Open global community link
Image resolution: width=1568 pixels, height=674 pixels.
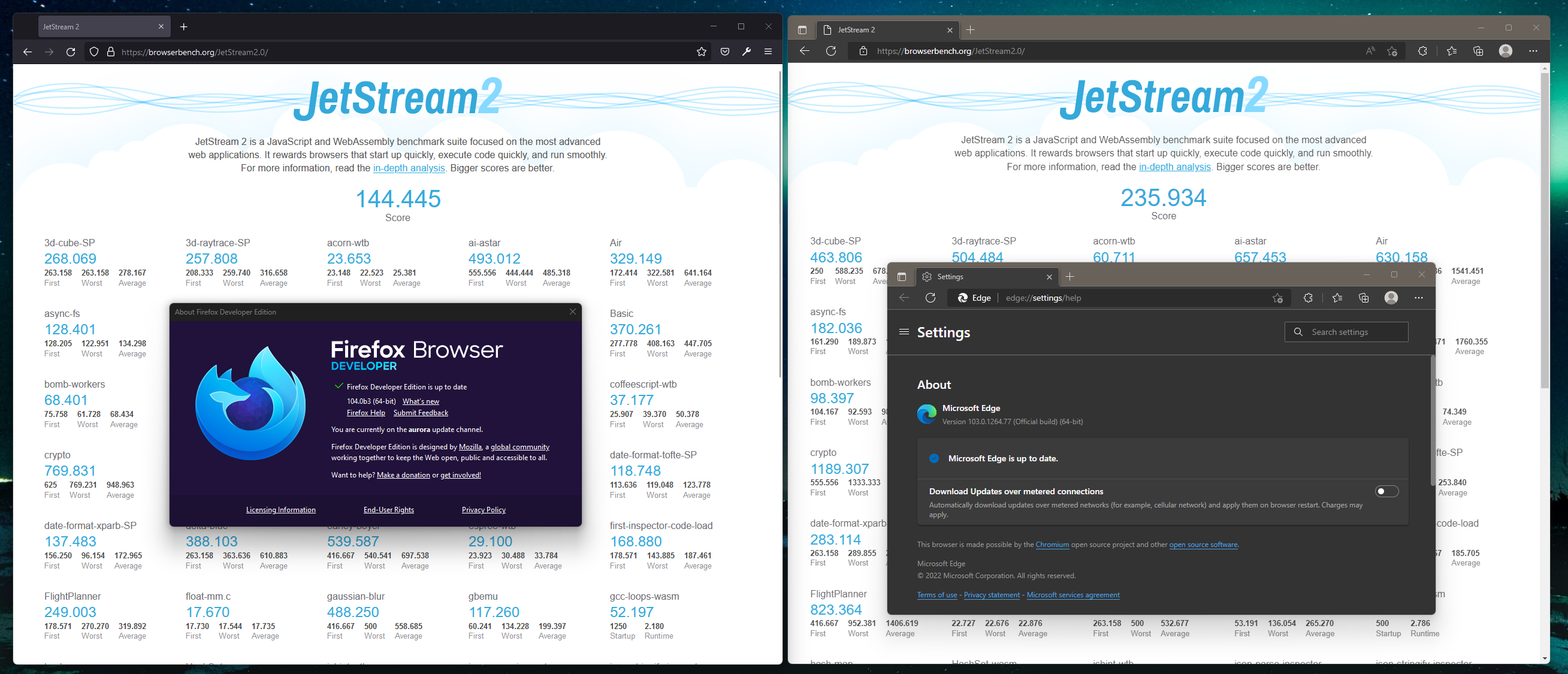coord(520,447)
